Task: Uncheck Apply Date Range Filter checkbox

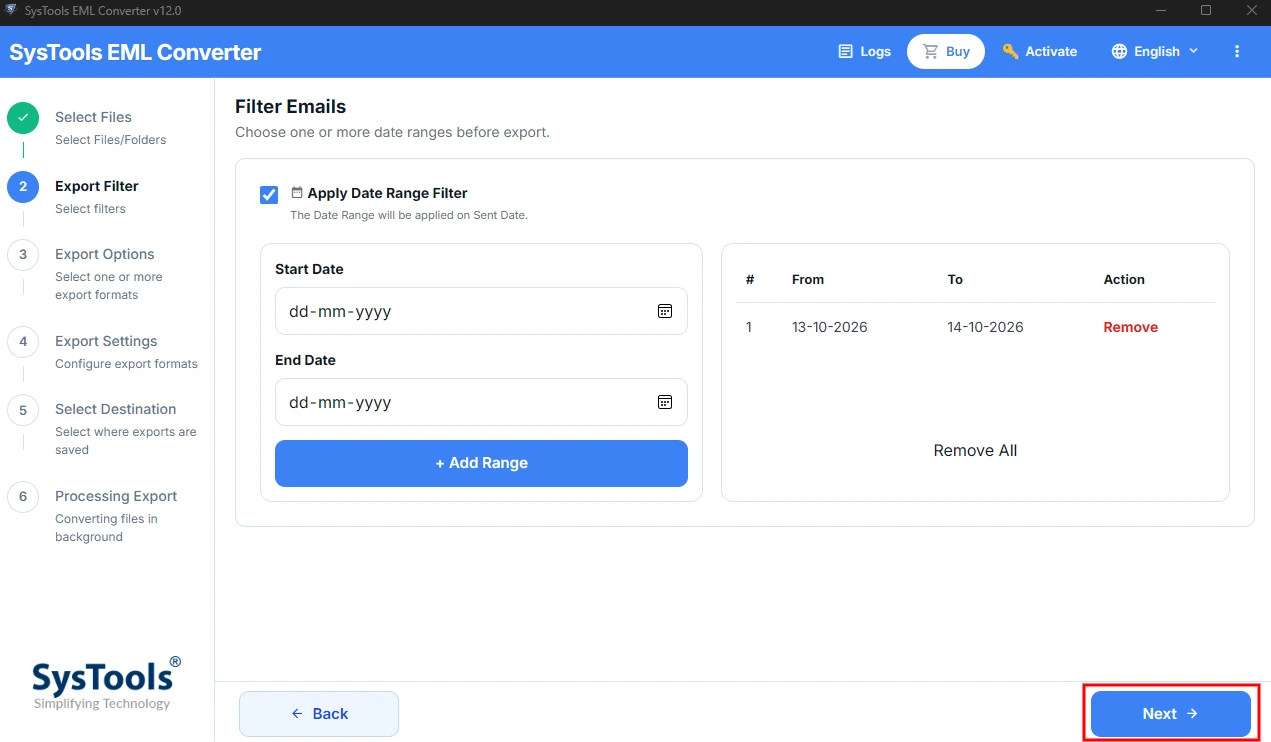Action: (269, 194)
